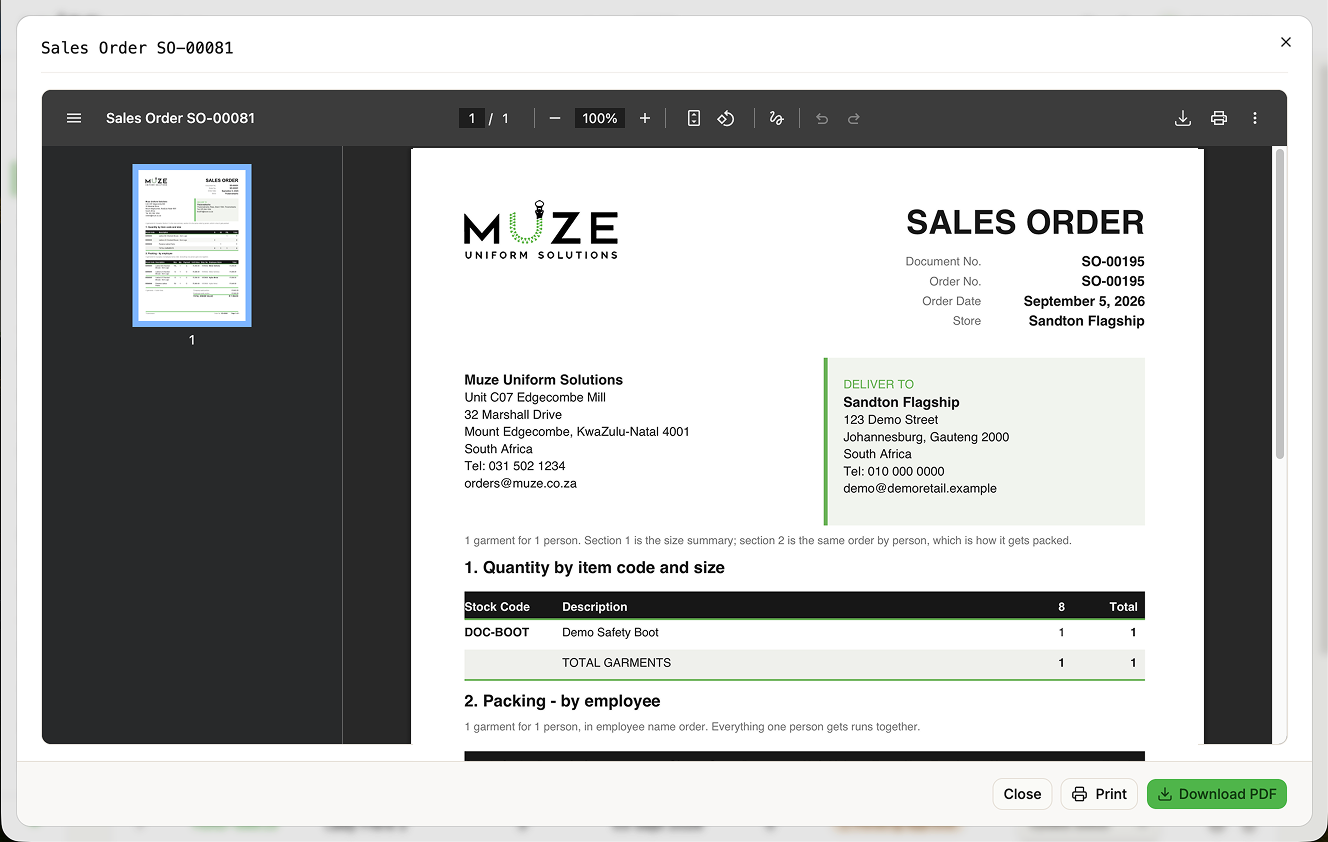The height and width of the screenshot is (842, 1328).
Task: Click the 100% zoom level field
Action: coord(600,118)
